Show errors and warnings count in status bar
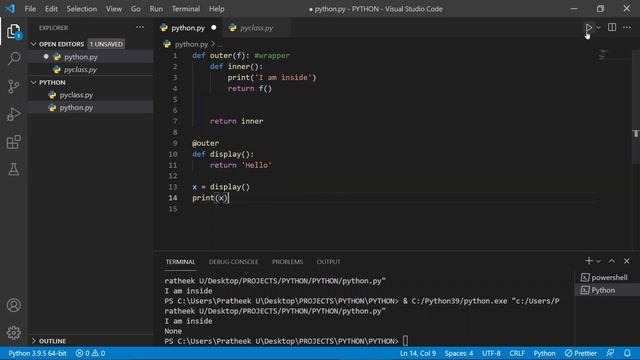 coord(91,353)
